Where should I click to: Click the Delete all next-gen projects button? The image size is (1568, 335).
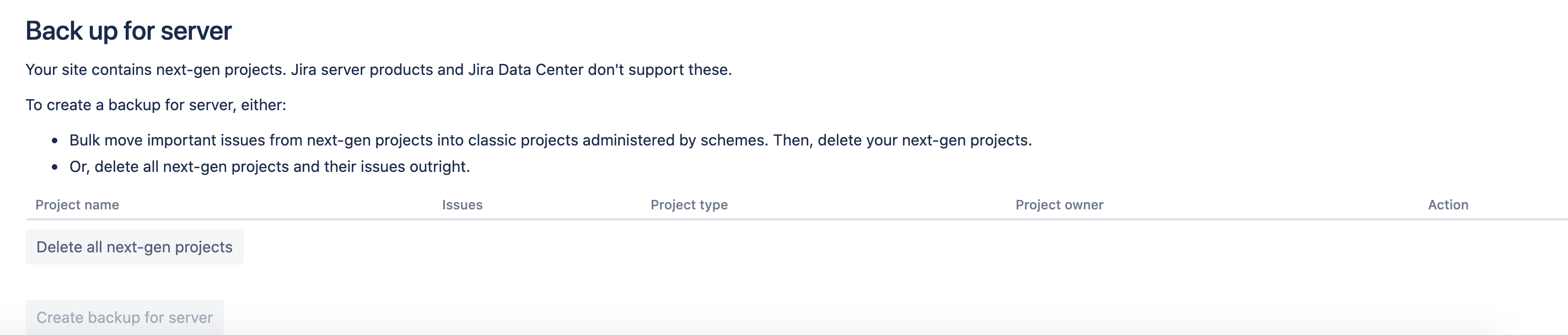134,247
